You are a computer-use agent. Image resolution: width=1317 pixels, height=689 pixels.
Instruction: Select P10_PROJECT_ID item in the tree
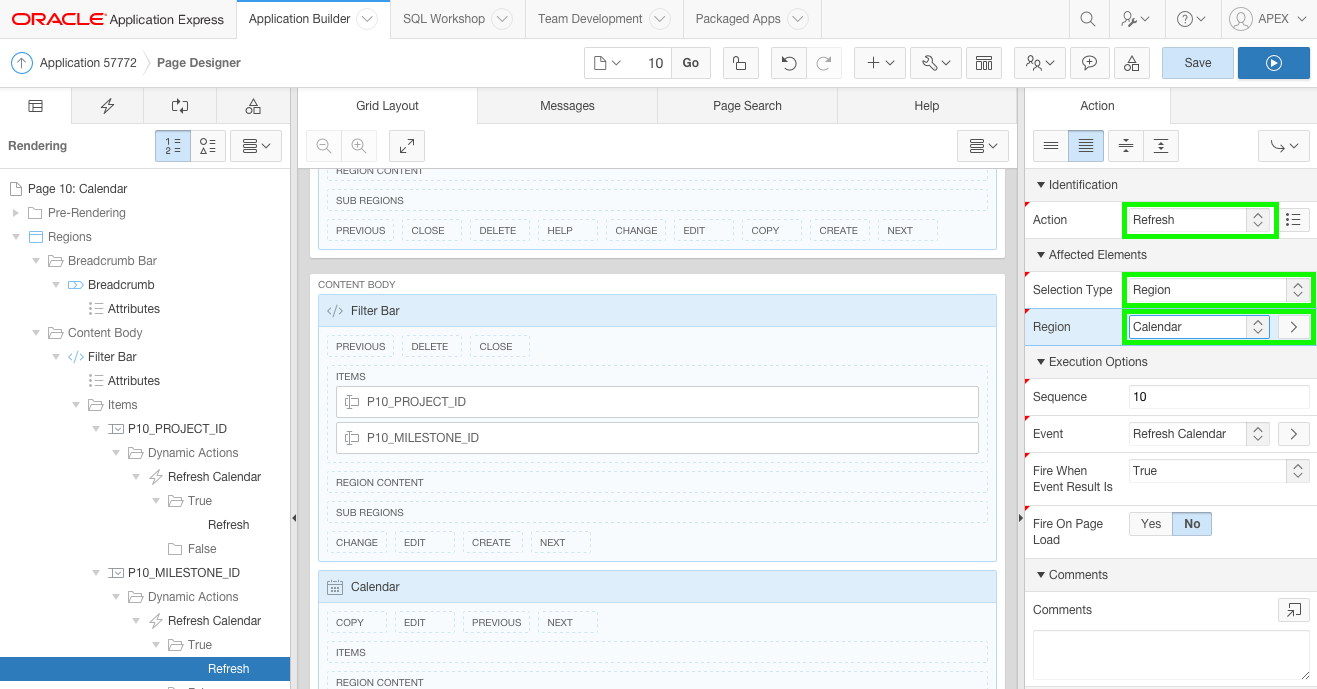[177, 429]
